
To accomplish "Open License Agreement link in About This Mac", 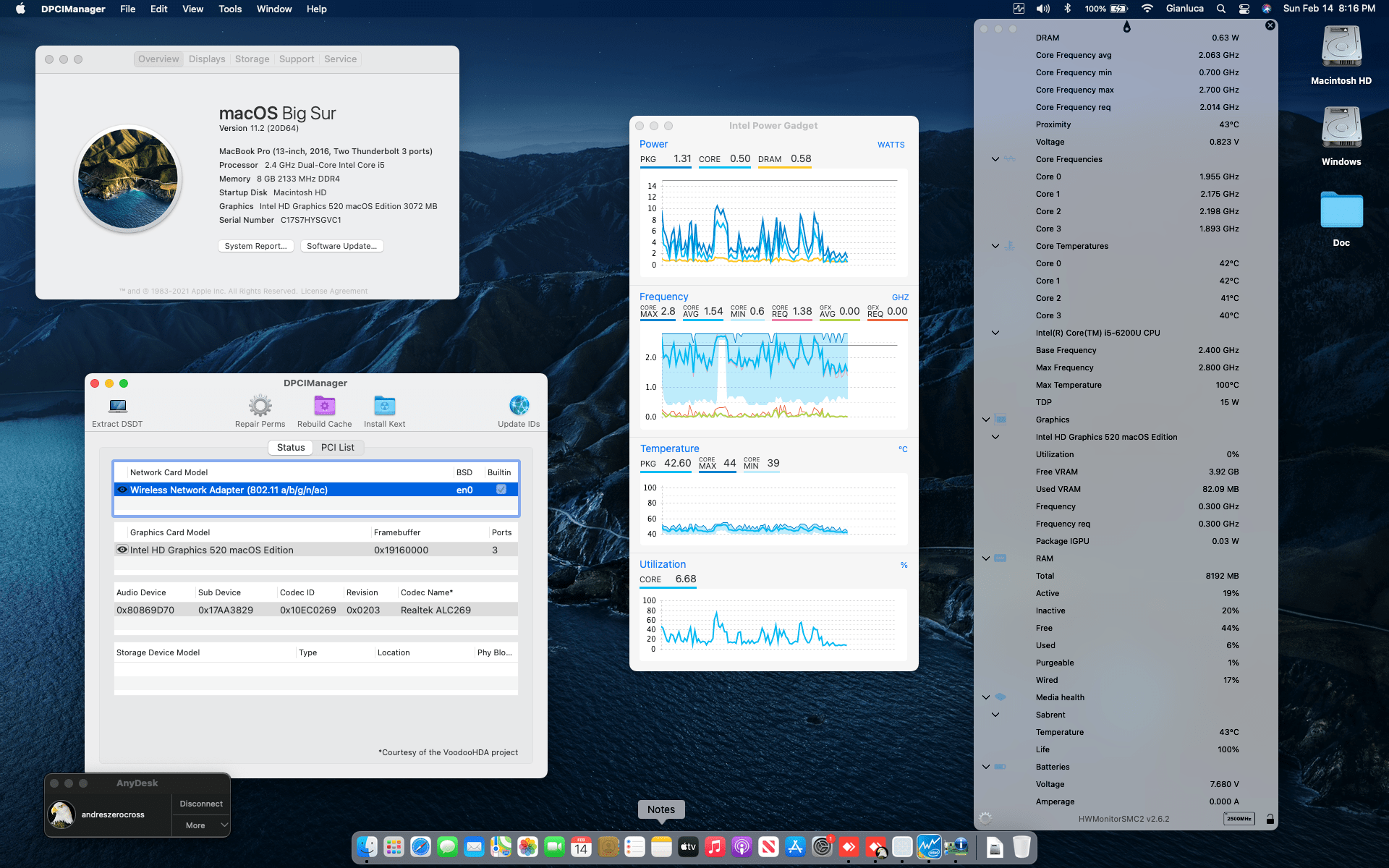I will click(334, 292).
